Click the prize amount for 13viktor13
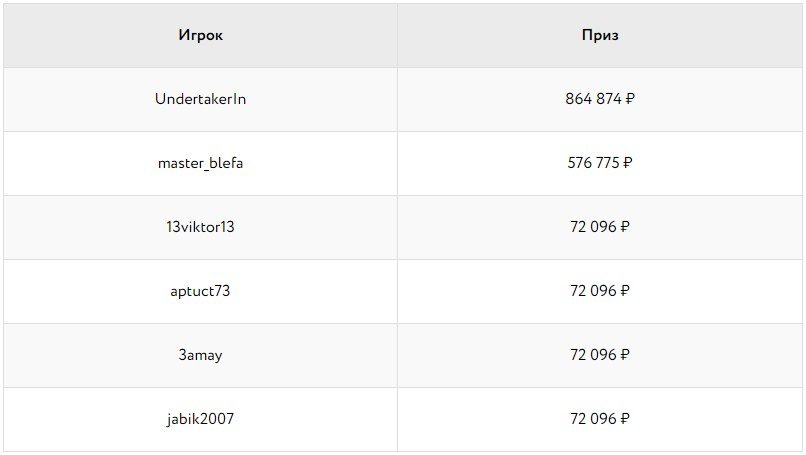This screenshot has height=455, width=806. pyautogui.click(x=593, y=227)
